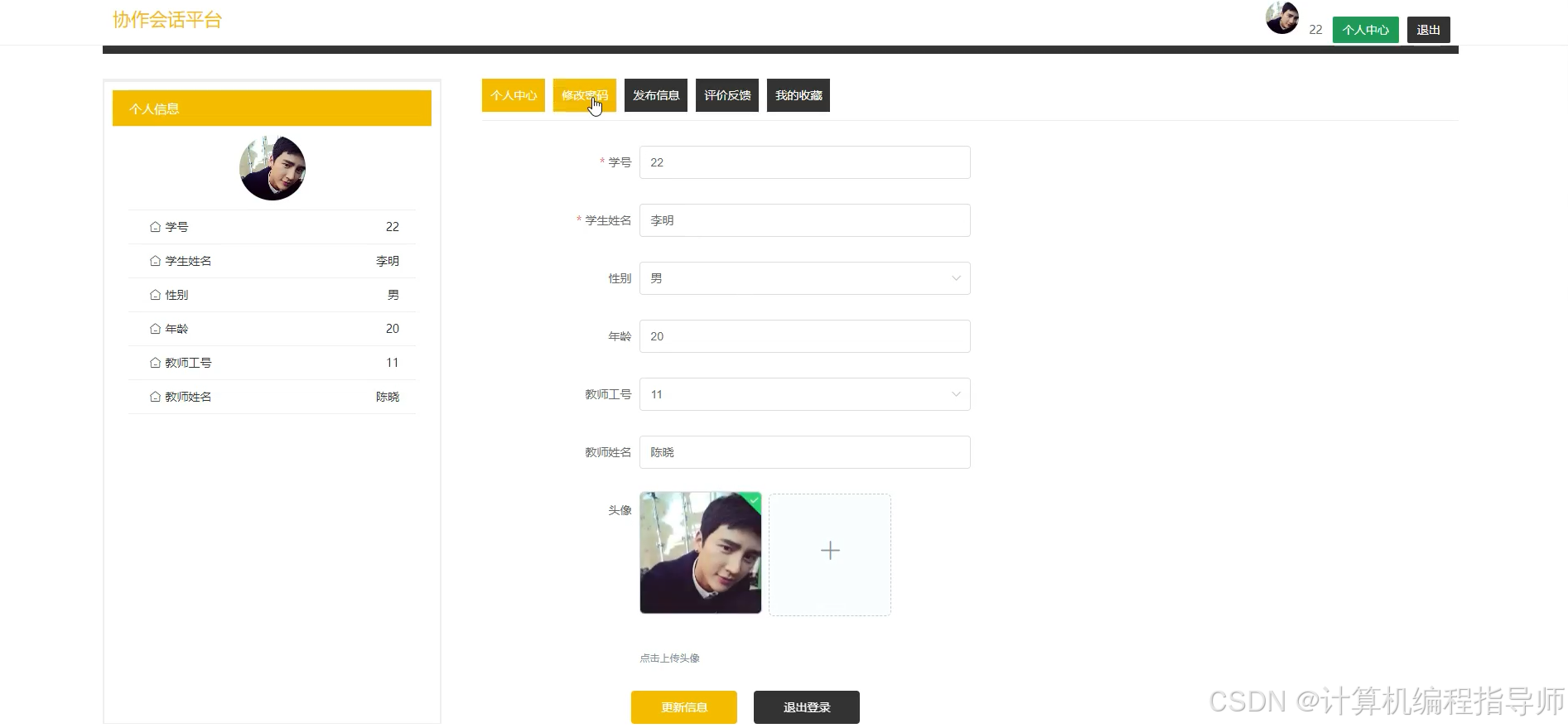Open the 性别 dropdown showing 男
The height and width of the screenshot is (728, 1568).
[805, 278]
